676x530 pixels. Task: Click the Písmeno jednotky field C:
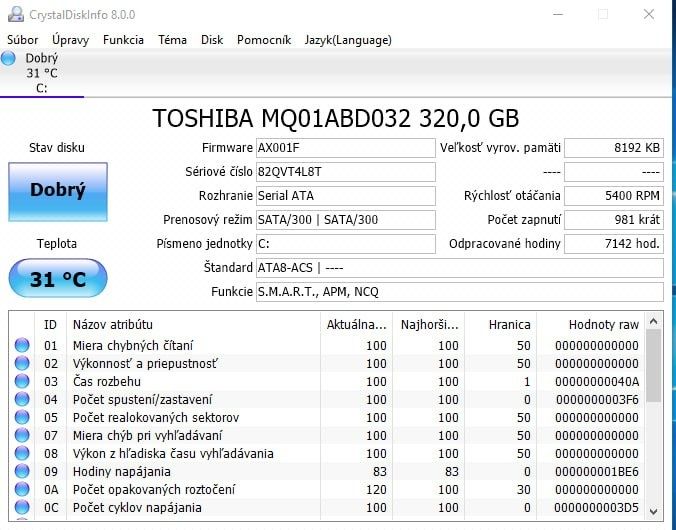(345, 244)
